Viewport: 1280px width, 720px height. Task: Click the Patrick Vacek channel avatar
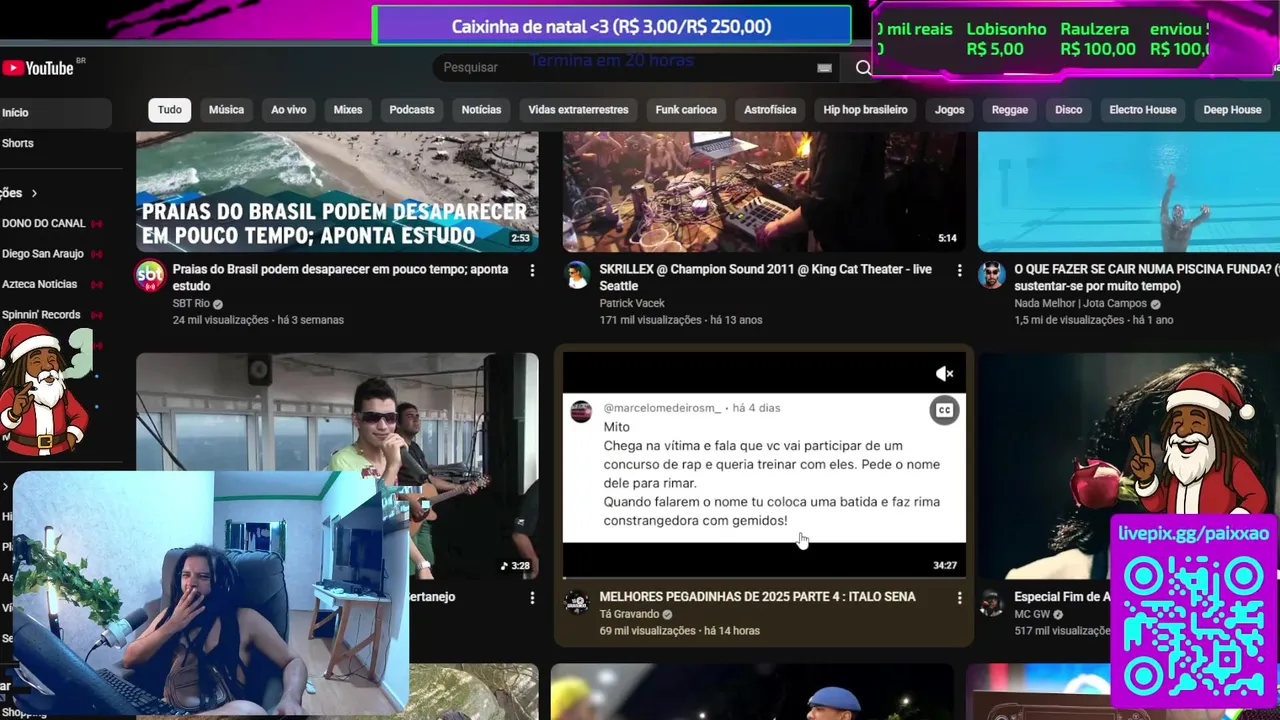click(x=578, y=275)
